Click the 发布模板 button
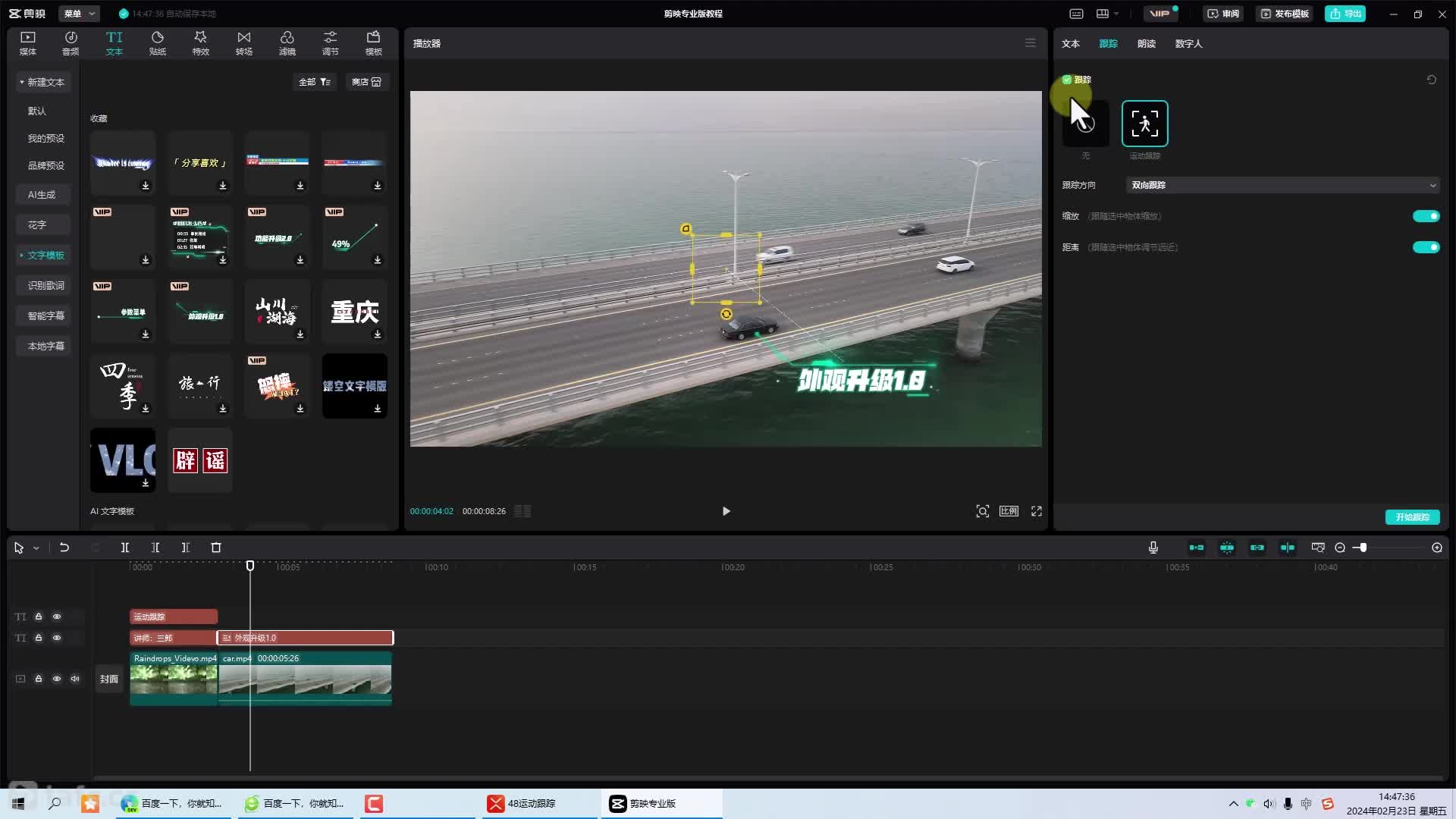The height and width of the screenshot is (819, 1456). (x=1284, y=14)
